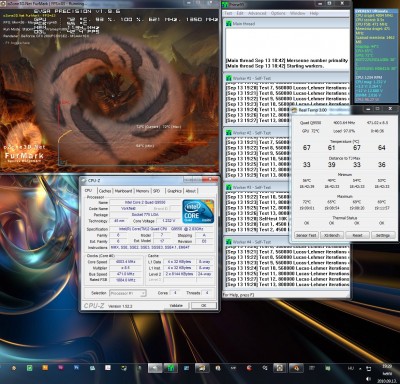Click the XS Bench button in Real Temp
The height and width of the screenshot is (384, 400).
332,235
